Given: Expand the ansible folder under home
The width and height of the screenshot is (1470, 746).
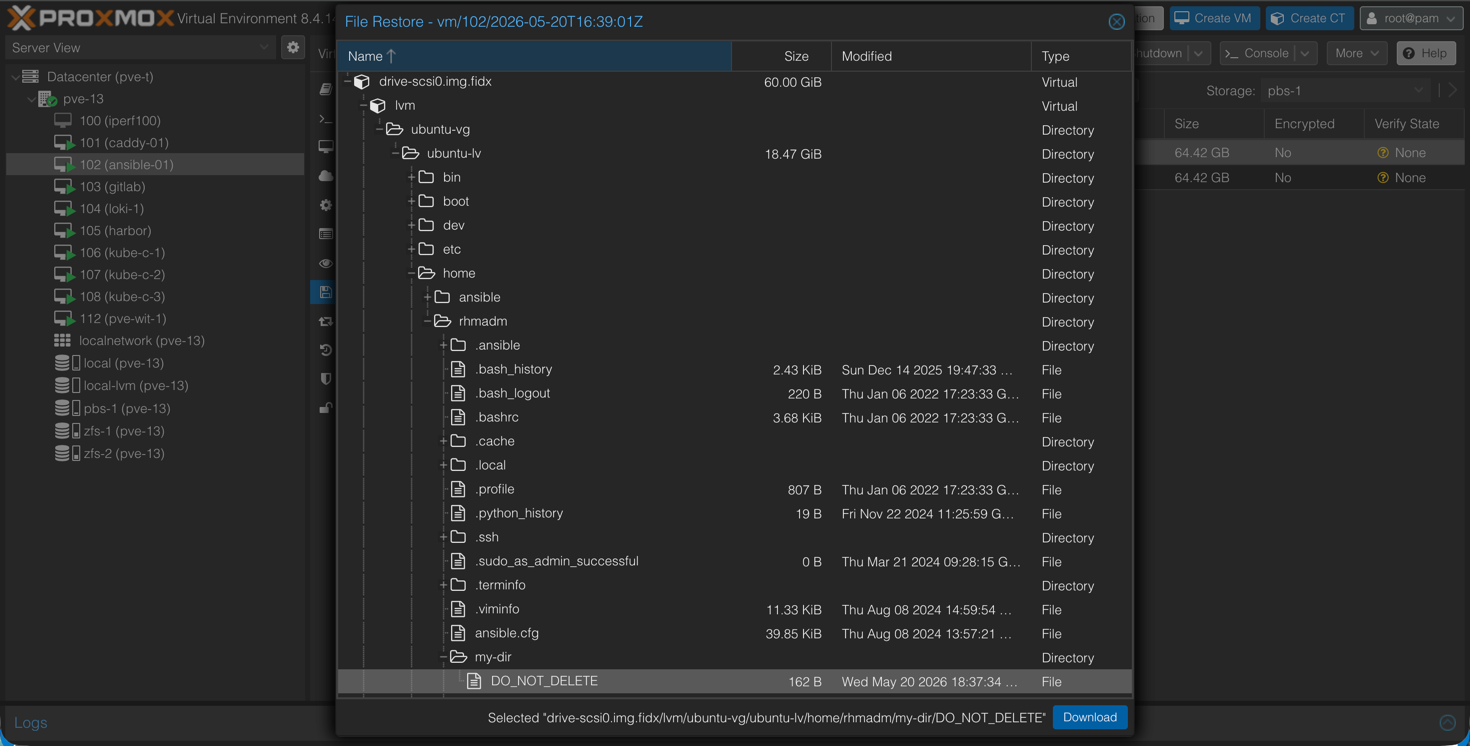Looking at the screenshot, I should pos(427,298).
